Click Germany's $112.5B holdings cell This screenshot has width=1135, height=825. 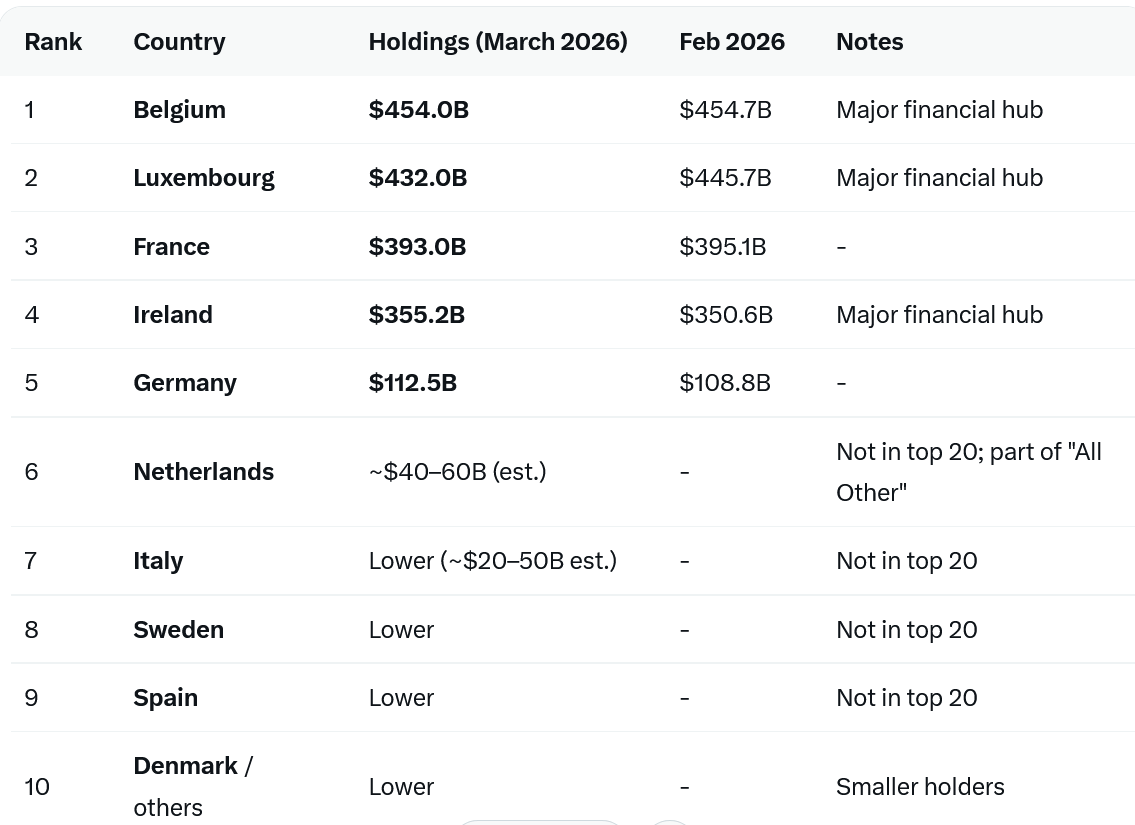pyautogui.click(x=413, y=383)
